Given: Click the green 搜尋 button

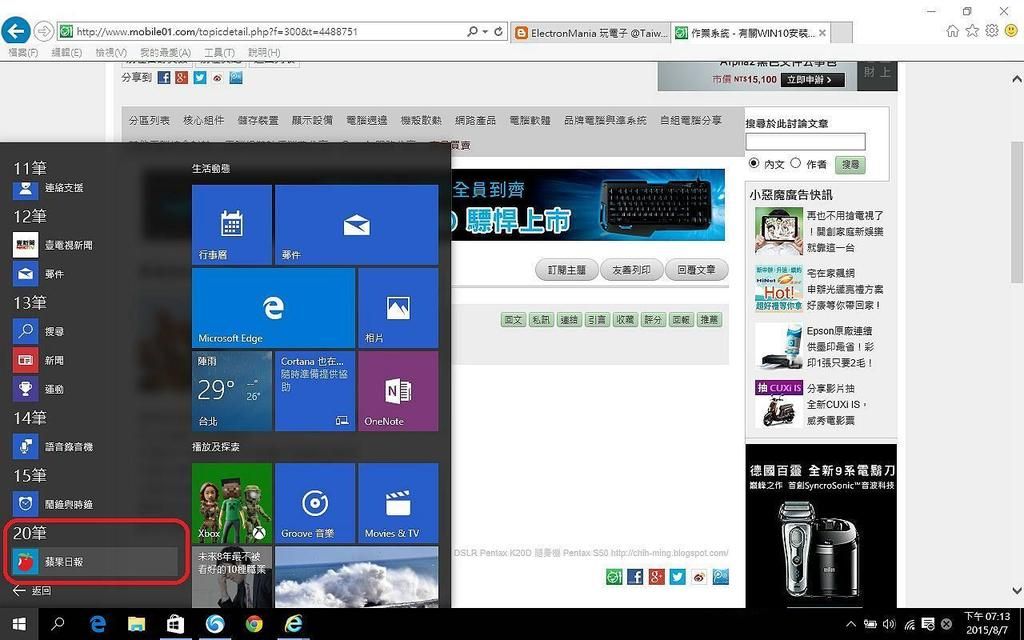Looking at the screenshot, I should pyautogui.click(x=850, y=165).
